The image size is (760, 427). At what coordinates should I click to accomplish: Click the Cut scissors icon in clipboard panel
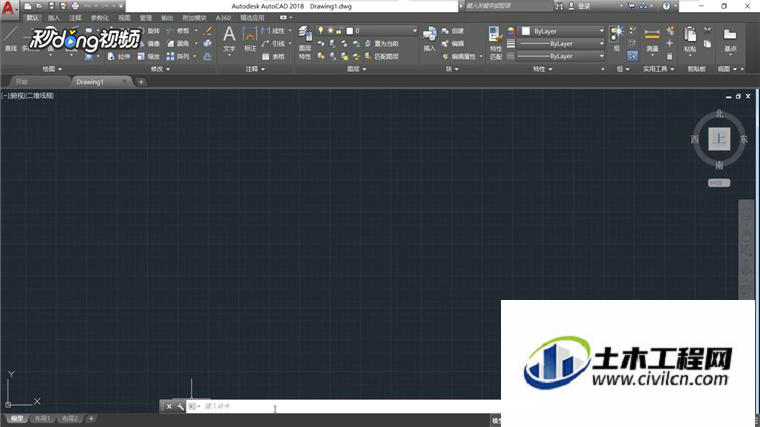click(708, 31)
